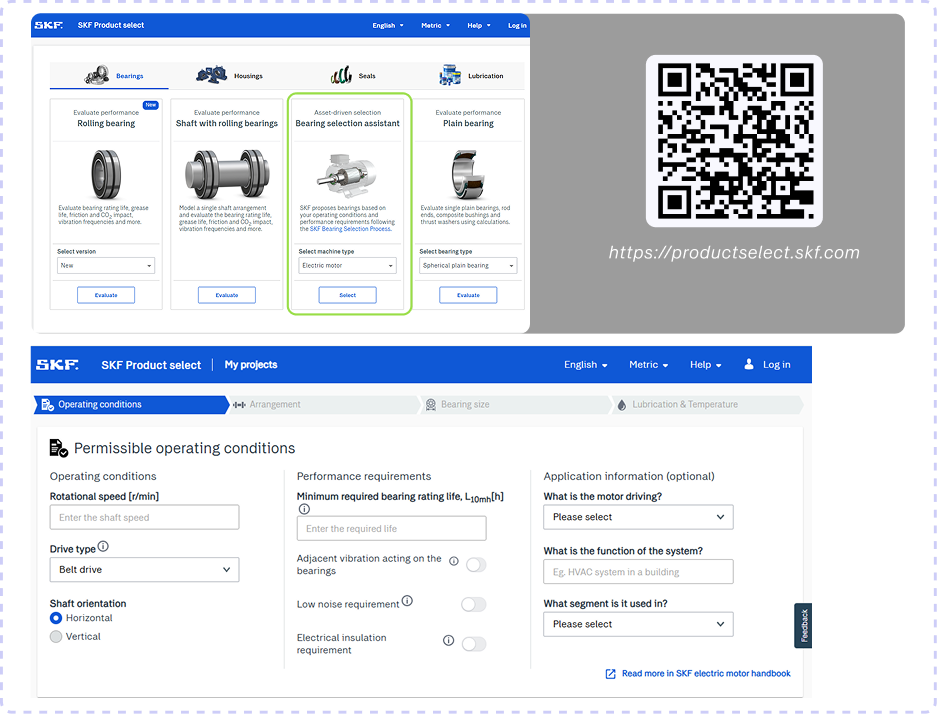Click the QR code image
Viewport: 937px width, 714px height.
(734, 141)
